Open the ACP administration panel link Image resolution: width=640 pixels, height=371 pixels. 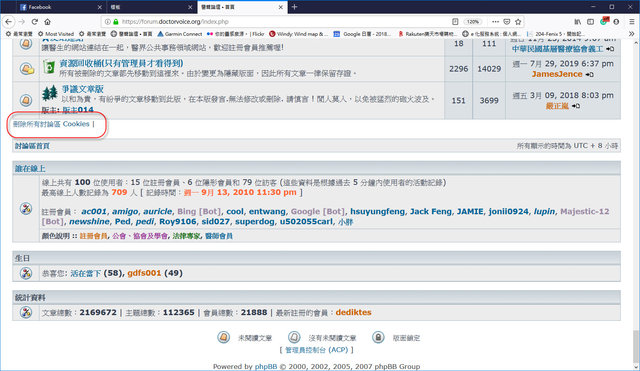click(x=316, y=350)
